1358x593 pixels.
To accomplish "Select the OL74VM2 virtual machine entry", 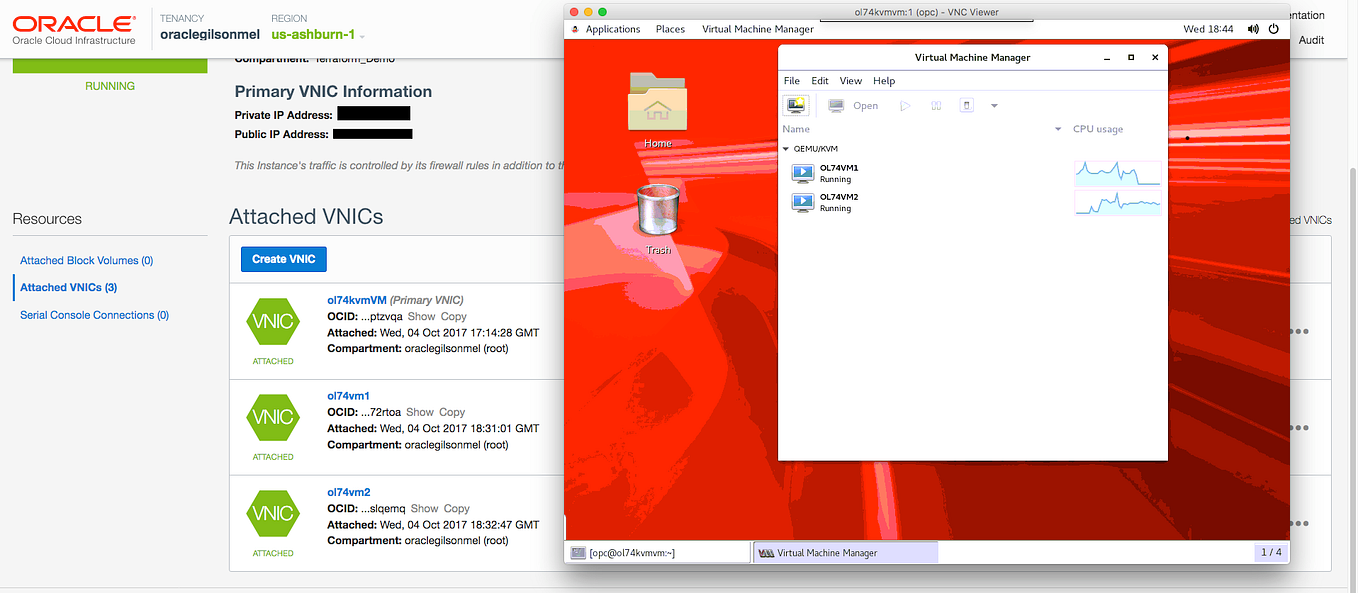I will [838, 202].
